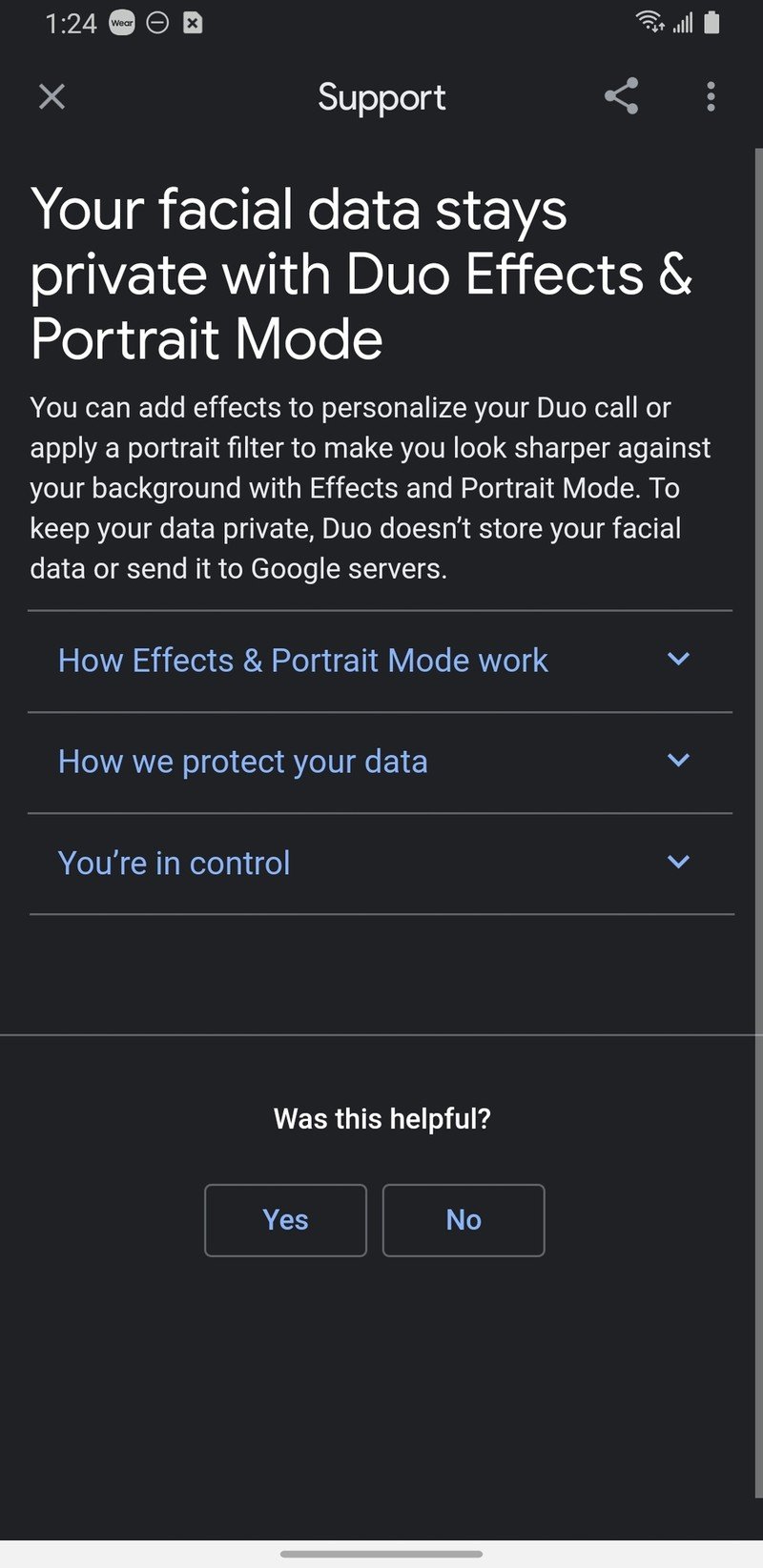
Task: Open the three-dot overflow menu
Action: 711,96
